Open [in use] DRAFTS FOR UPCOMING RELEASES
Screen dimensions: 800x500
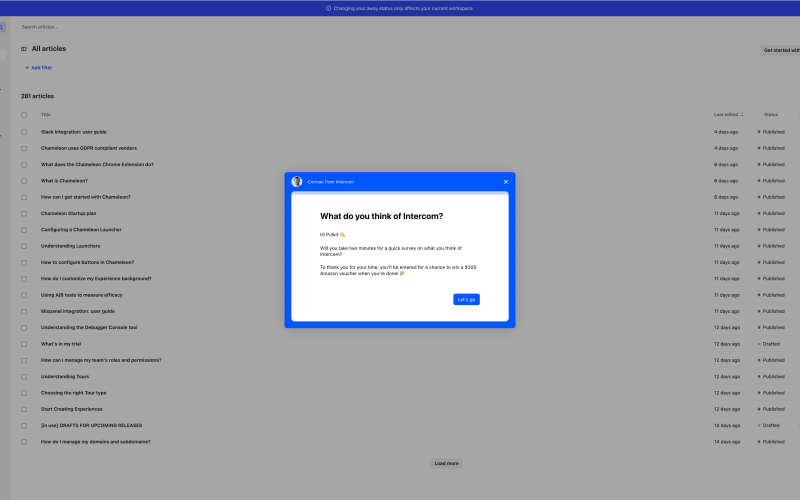(x=91, y=426)
